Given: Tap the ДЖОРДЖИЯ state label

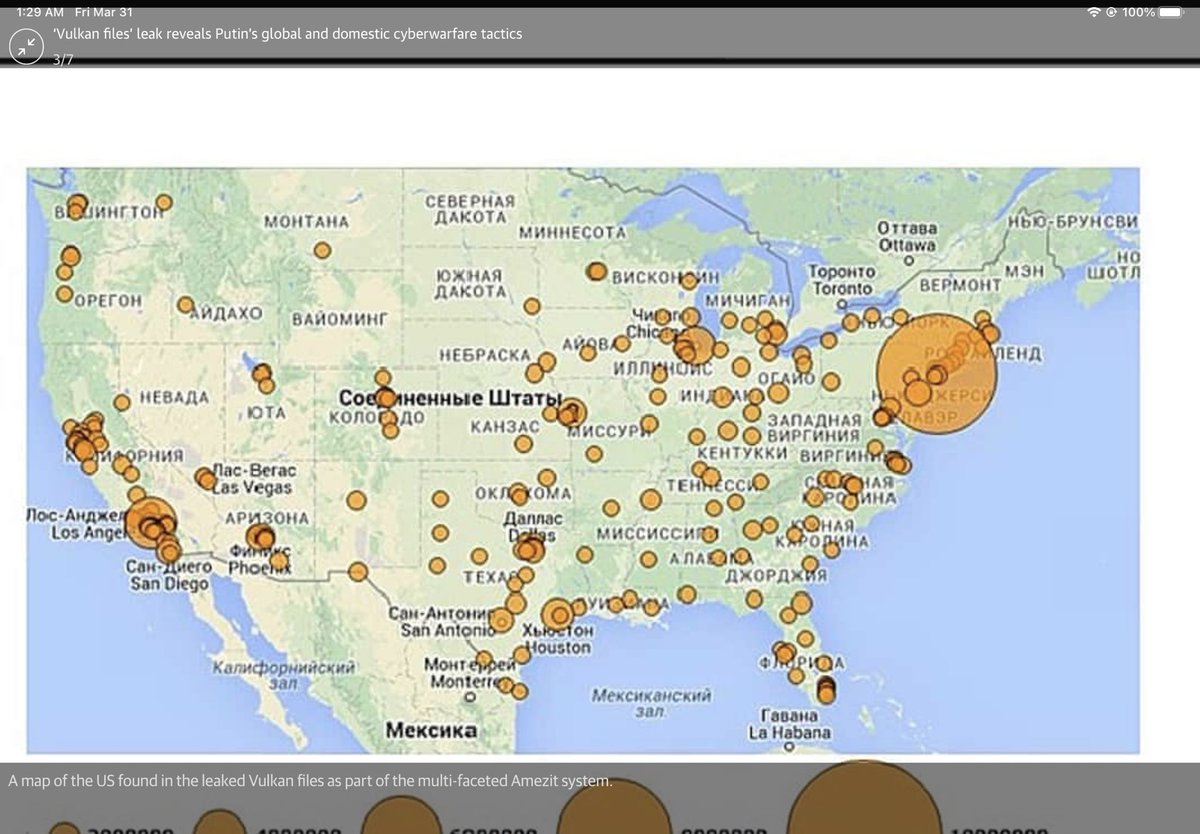Looking at the screenshot, I should point(775,576).
